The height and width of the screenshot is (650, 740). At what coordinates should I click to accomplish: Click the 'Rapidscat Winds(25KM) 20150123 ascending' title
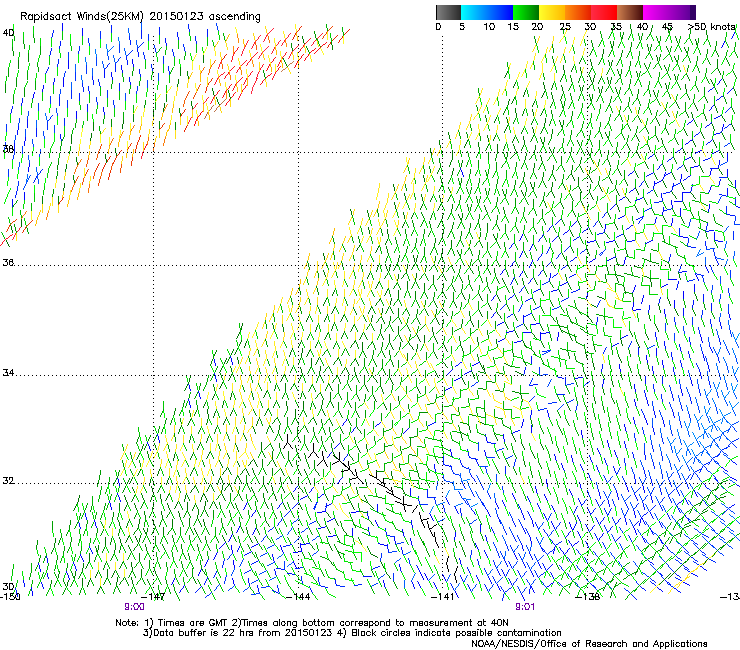coord(140,17)
